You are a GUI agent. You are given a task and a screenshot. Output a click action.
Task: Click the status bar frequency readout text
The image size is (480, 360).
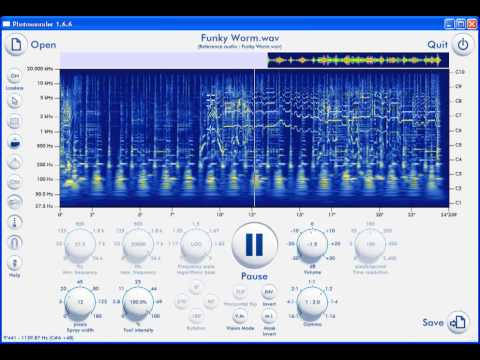(x=38, y=338)
